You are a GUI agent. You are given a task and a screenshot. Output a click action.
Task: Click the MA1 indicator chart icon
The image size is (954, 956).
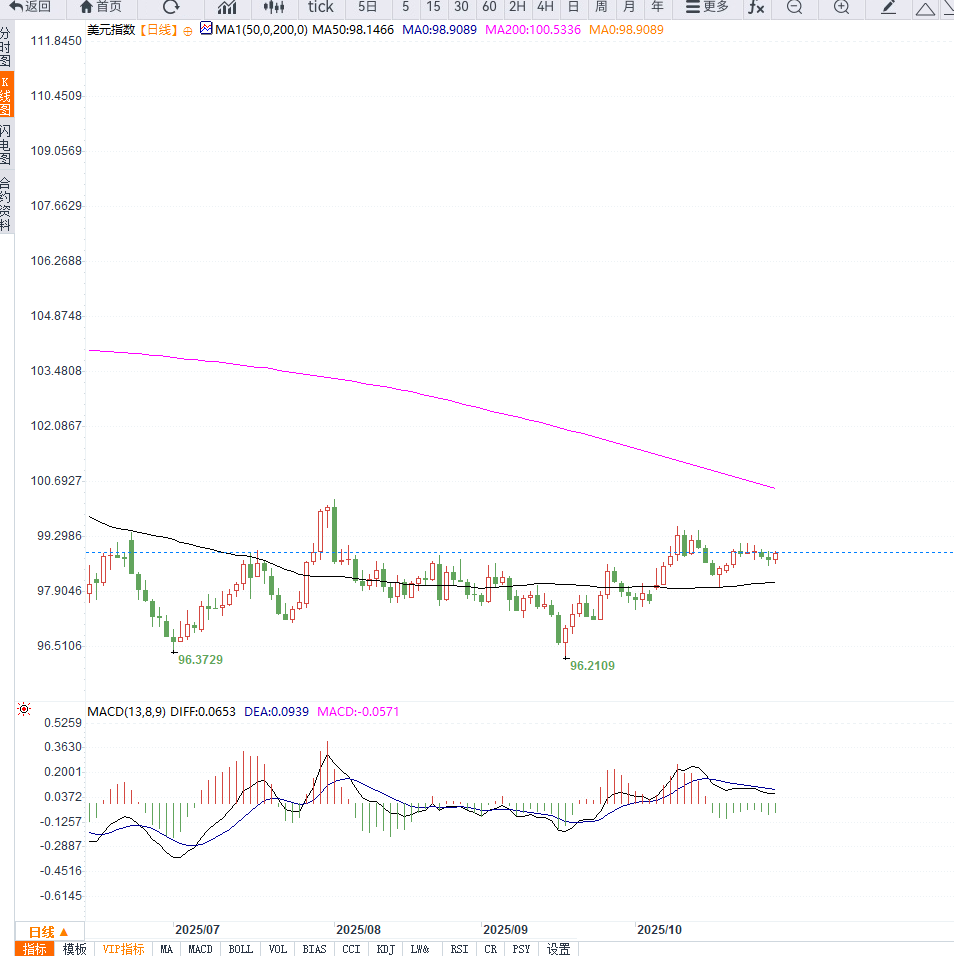(206, 28)
